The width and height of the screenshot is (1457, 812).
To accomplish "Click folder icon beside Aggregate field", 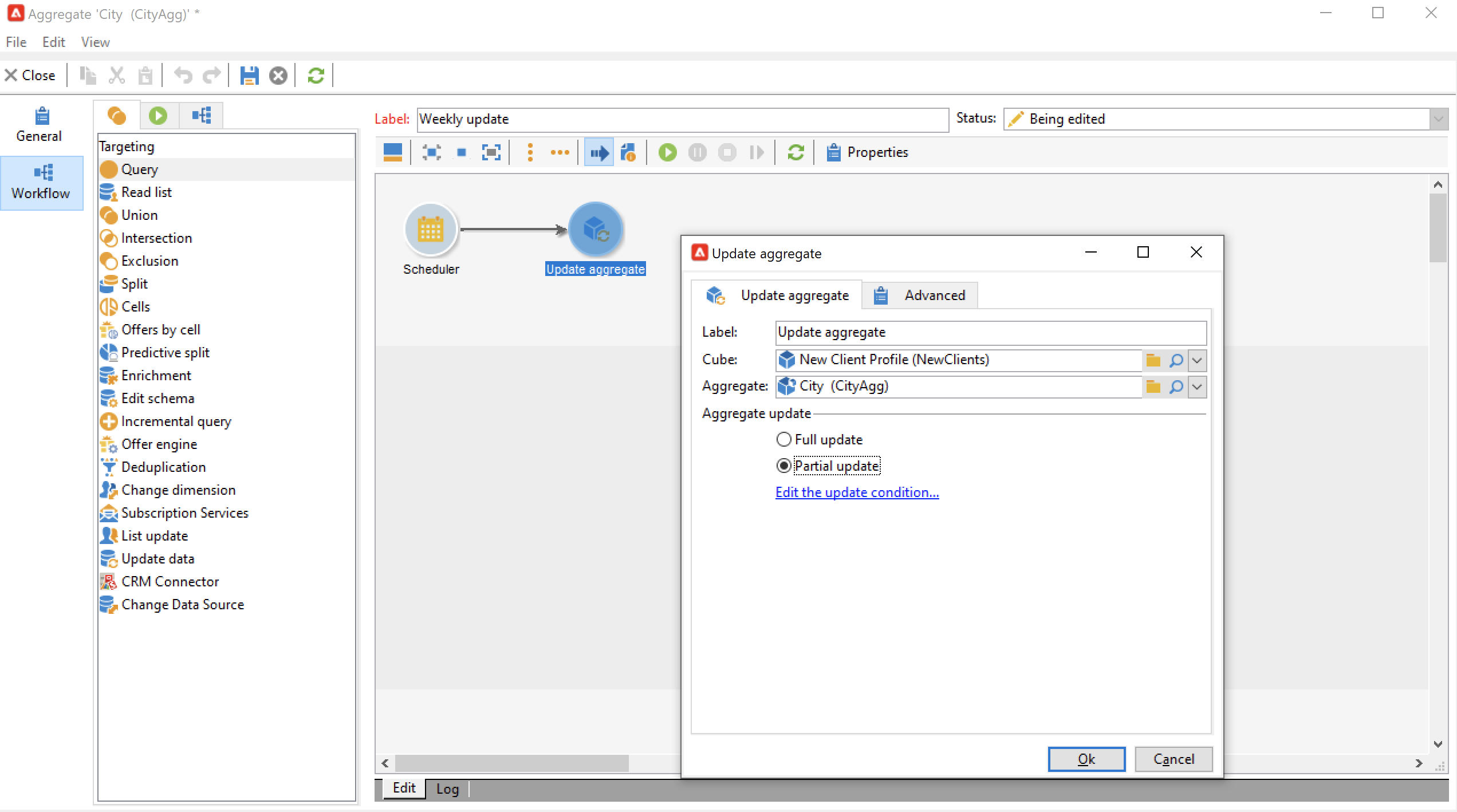I will click(1153, 387).
